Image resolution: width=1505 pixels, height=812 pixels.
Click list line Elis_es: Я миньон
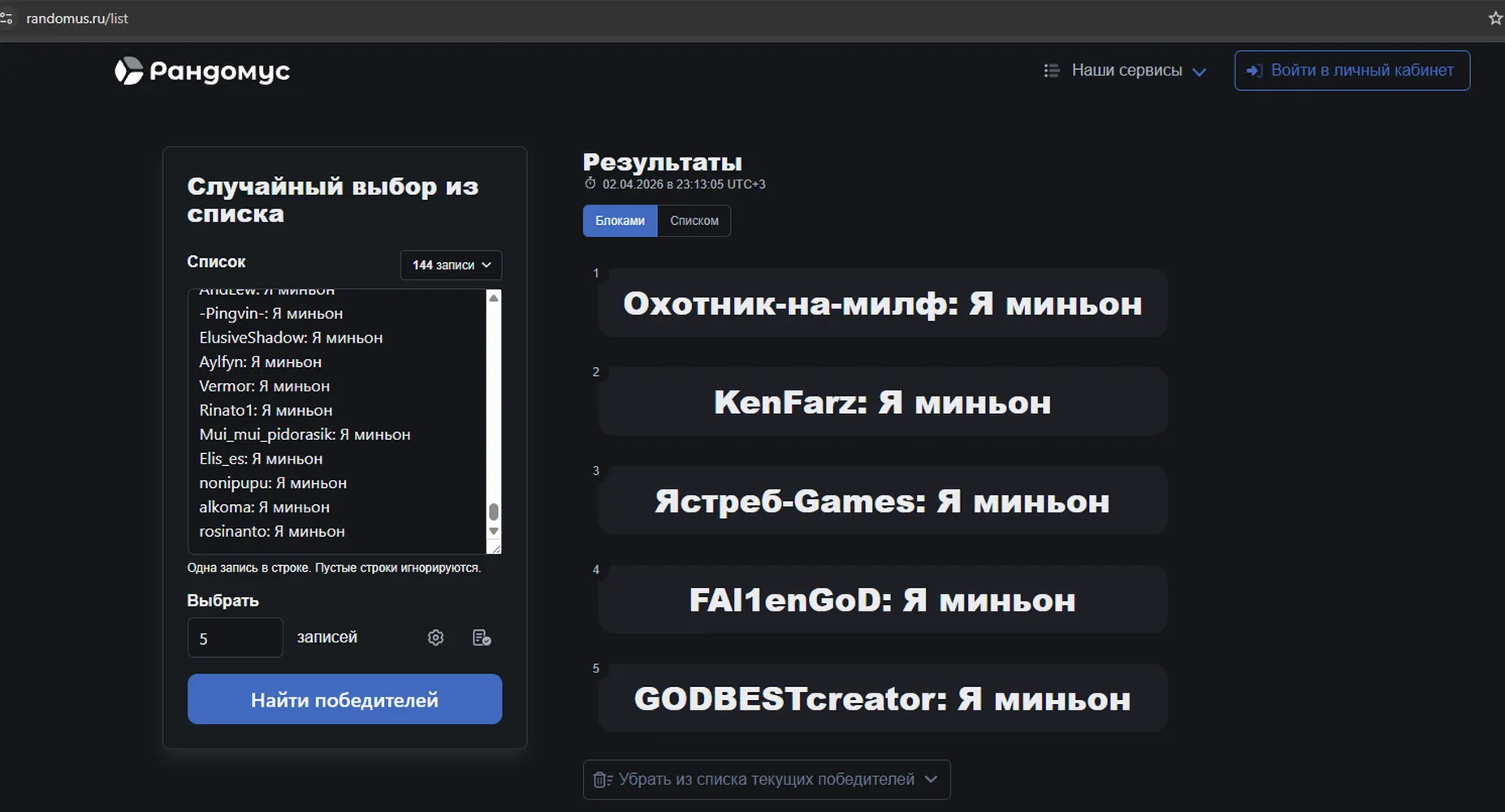pyautogui.click(x=261, y=459)
